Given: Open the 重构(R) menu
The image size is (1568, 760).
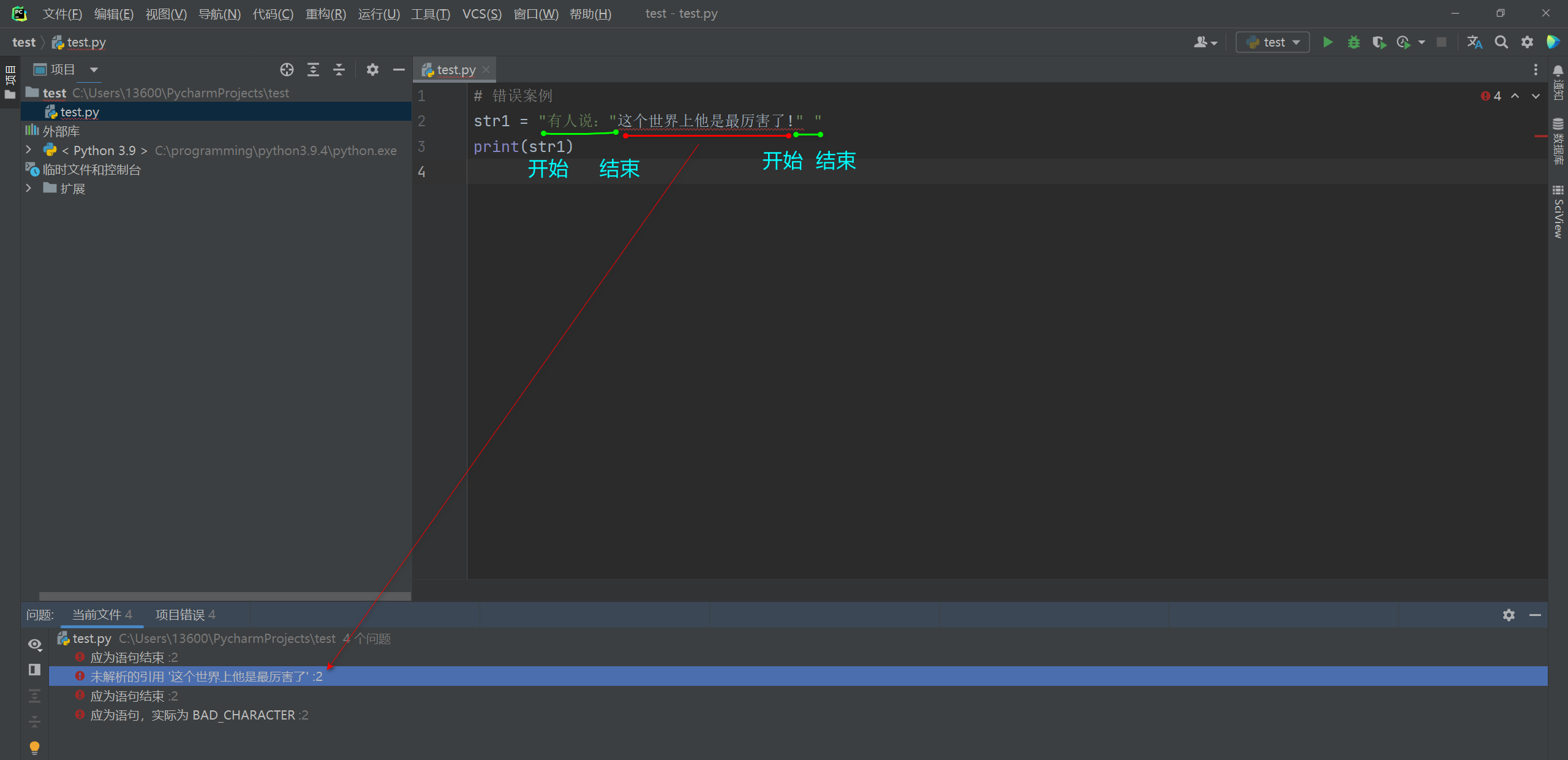Looking at the screenshot, I should coord(325,14).
